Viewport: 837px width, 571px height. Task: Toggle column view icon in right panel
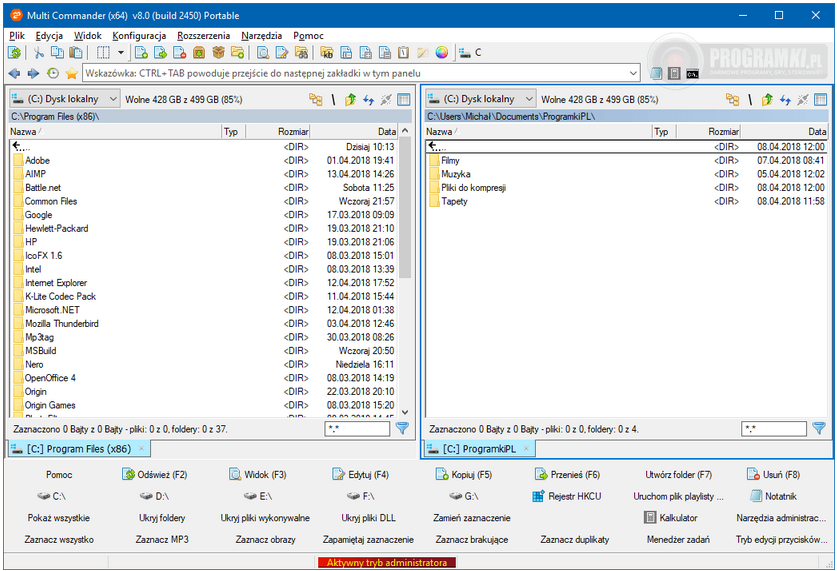point(820,99)
